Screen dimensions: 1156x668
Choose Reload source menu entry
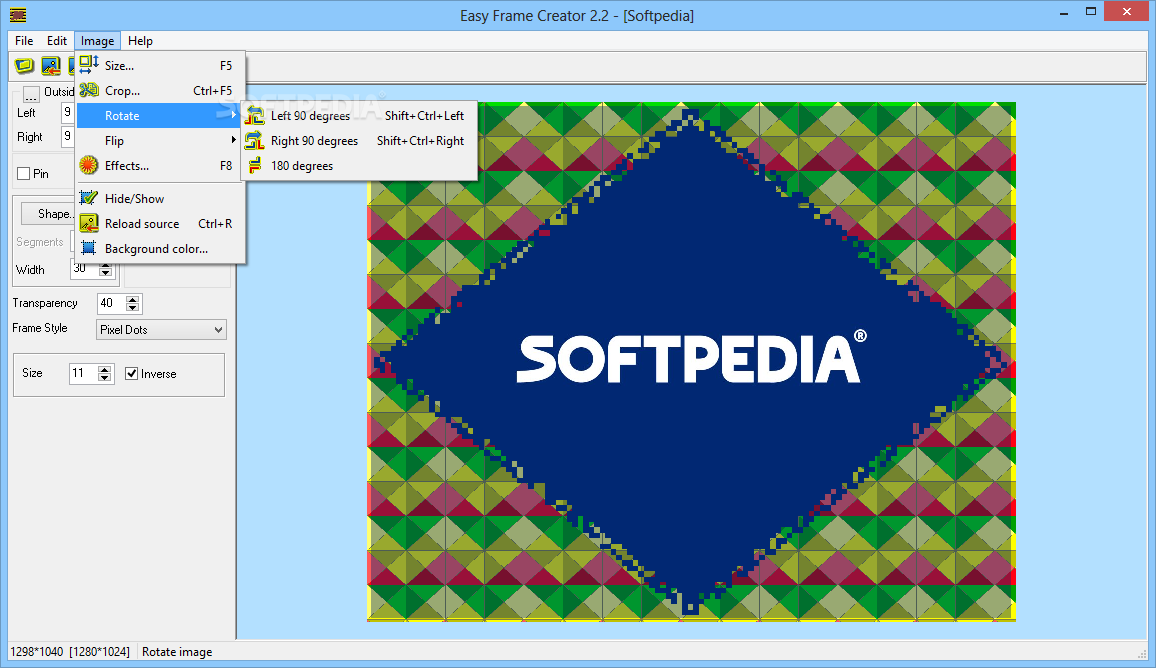[159, 223]
